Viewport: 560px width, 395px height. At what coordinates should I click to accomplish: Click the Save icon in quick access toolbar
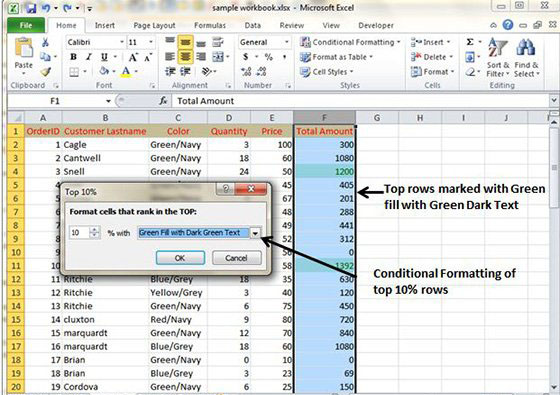(x=31, y=8)
